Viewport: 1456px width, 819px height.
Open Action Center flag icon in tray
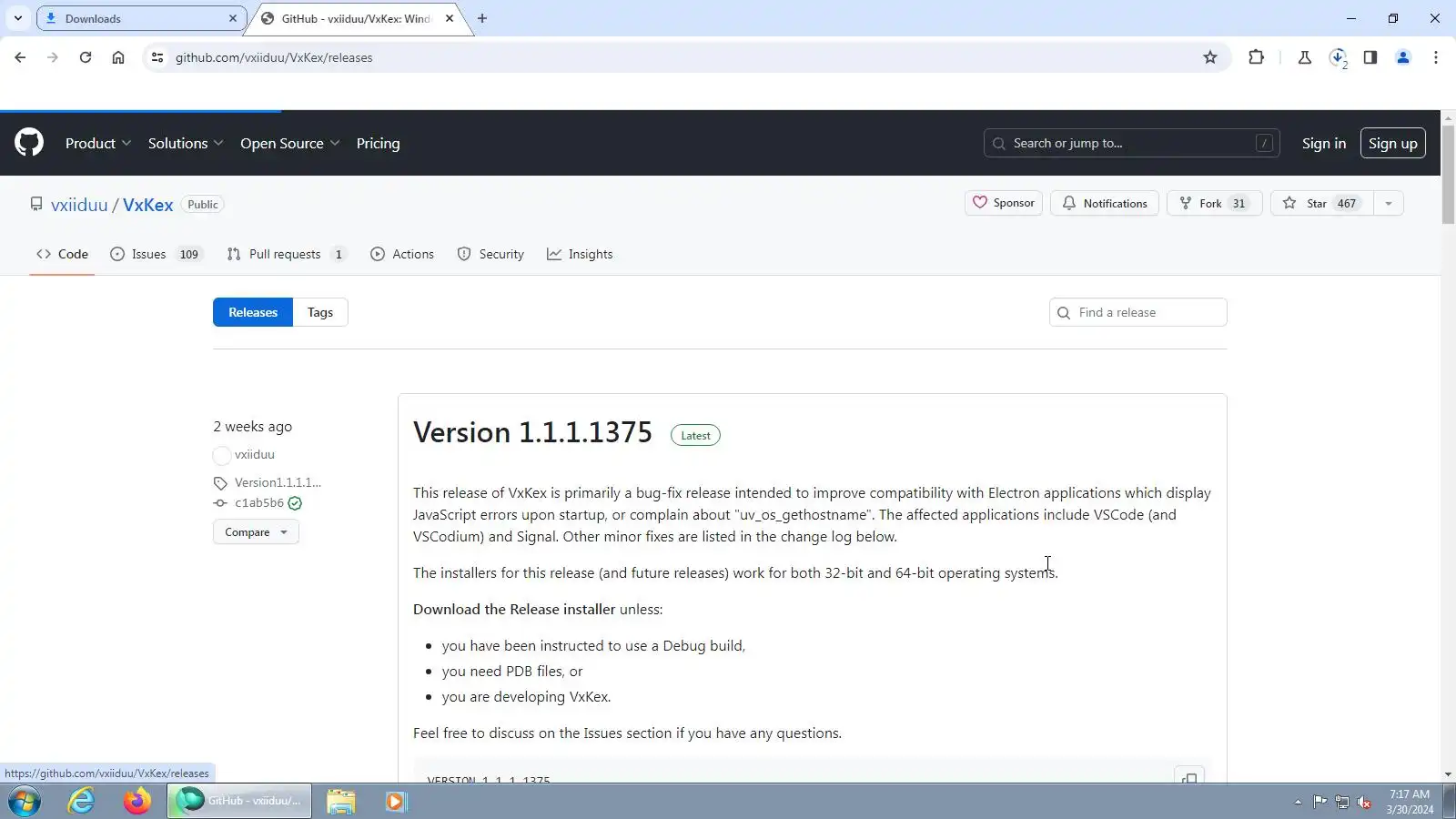point(1319,802)
